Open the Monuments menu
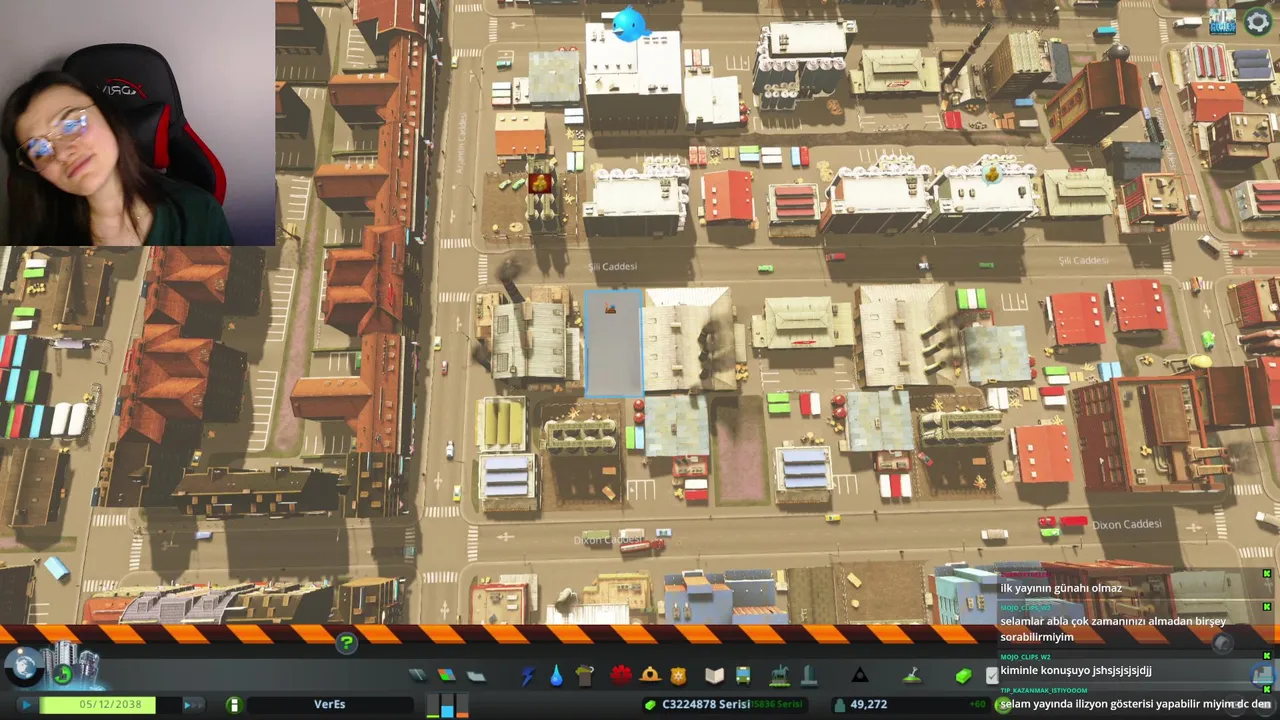This screenshot has height=720, width=1280. point(859,676)
